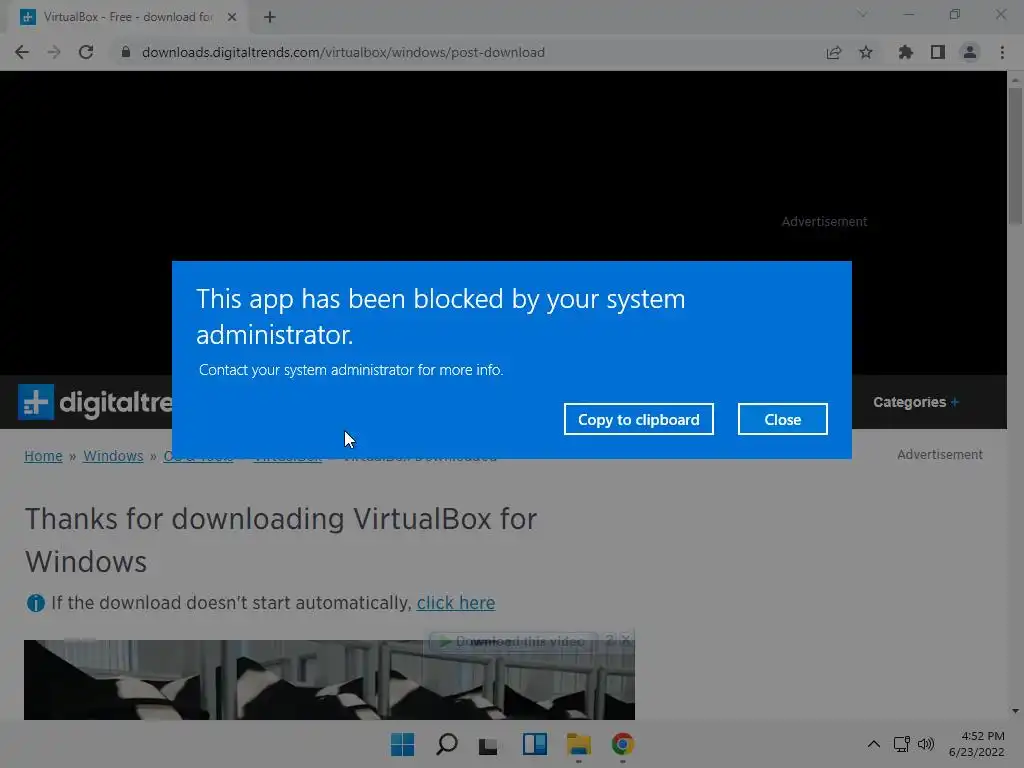Open Task View on taskbar

coord(488,744)
